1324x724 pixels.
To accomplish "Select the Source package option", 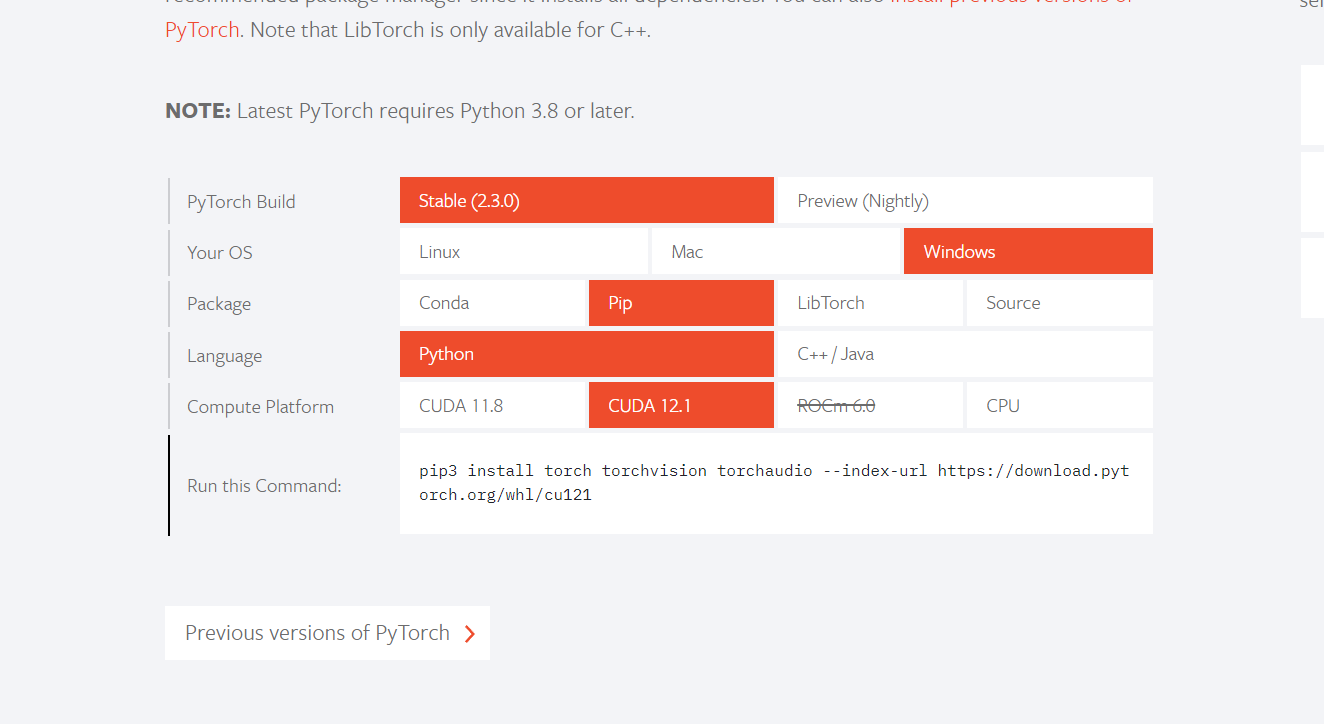I will [x=1060, y=303].
